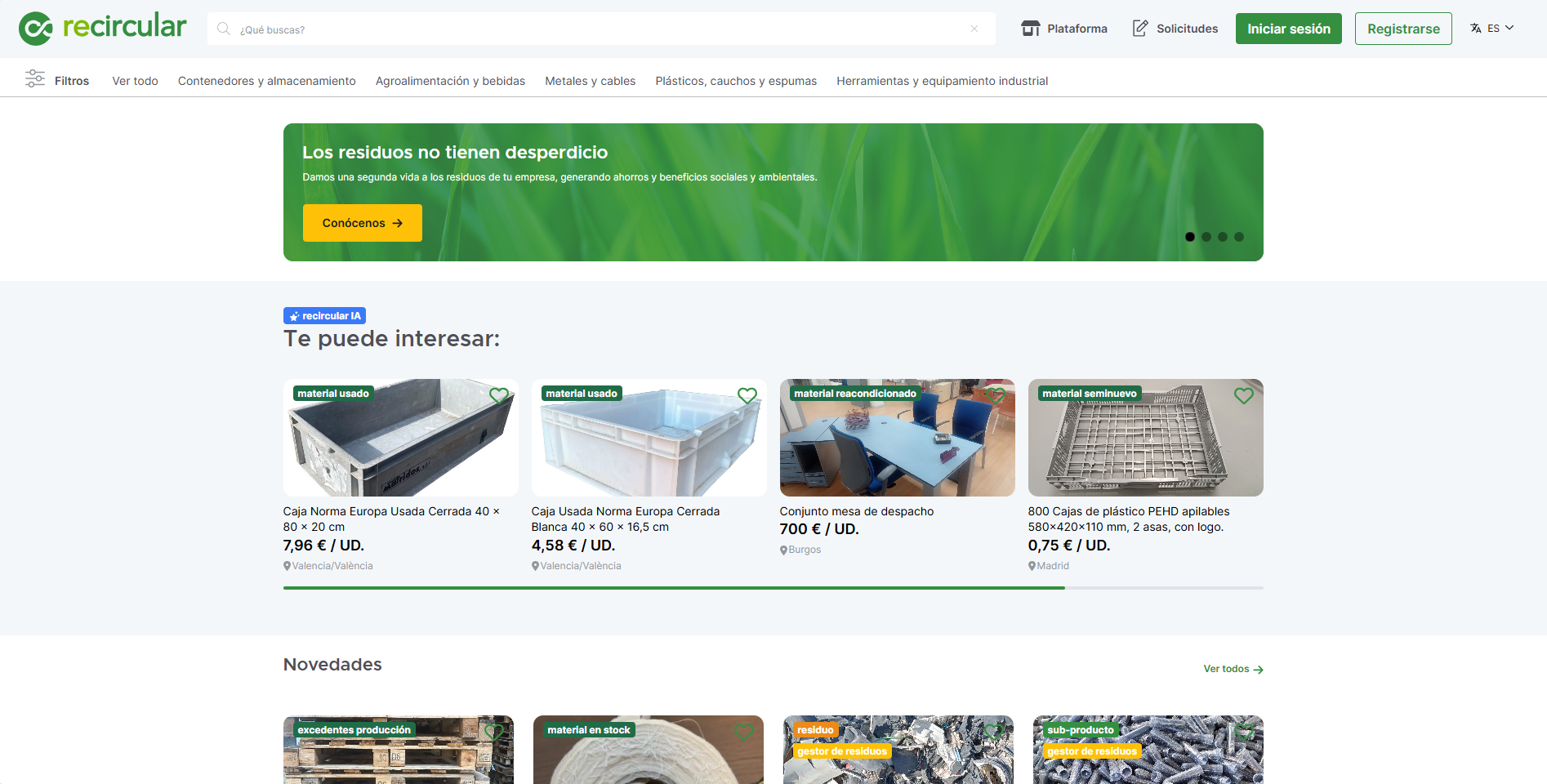Image resolution: width=1547 pixels, height=784 pixels.
Task: Click the recircular IA badge
Action: pyautogui.click(x=324, y=316)
